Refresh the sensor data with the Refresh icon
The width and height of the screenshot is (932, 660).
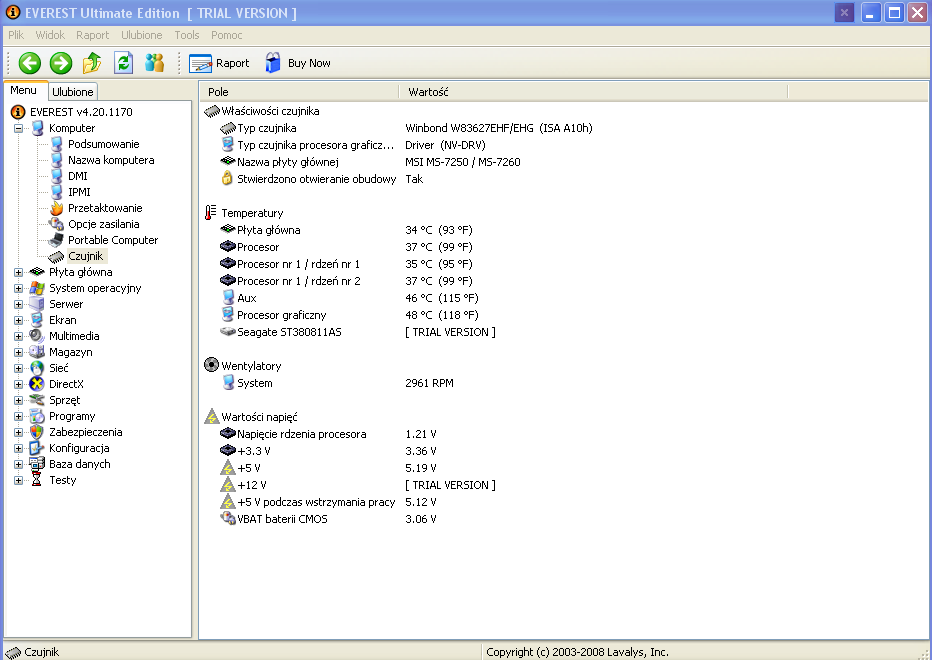(123, 63)
